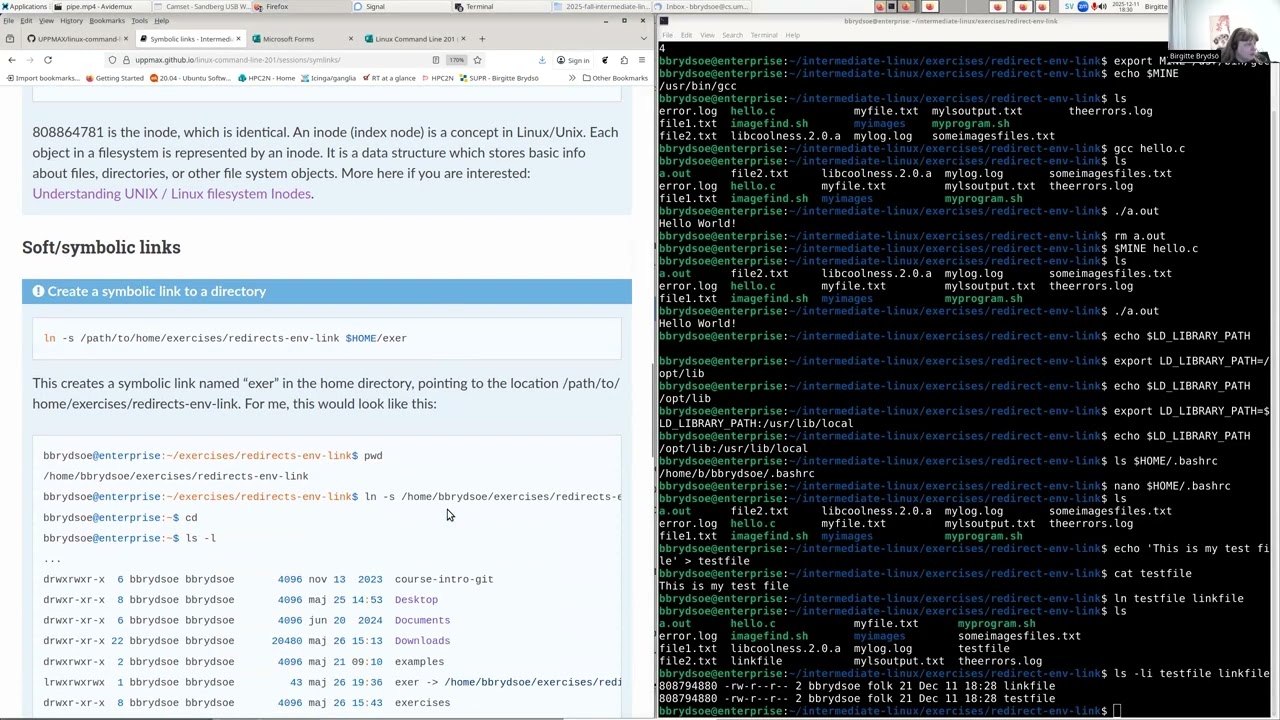Viewport: 1280px width, 720px height.
Task: Switch to Inbox - bbrydsoe taskbar window
Action: tap(700, 7)
